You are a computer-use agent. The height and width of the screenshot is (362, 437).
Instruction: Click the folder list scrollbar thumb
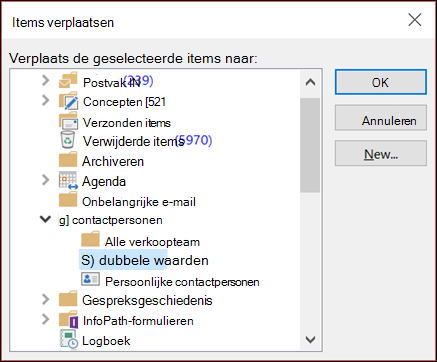point(310,145)
